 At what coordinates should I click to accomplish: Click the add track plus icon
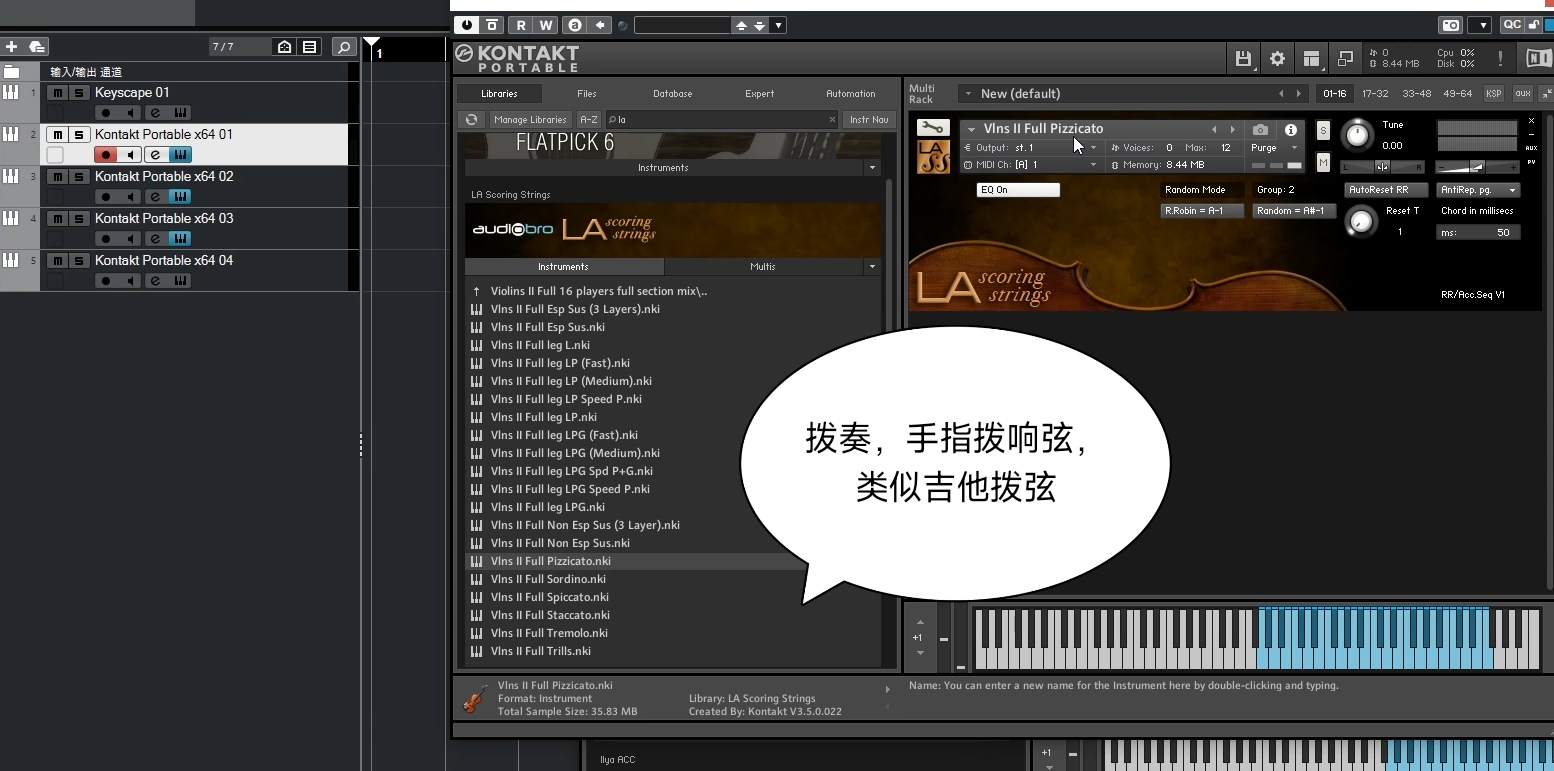coord(12,47)
